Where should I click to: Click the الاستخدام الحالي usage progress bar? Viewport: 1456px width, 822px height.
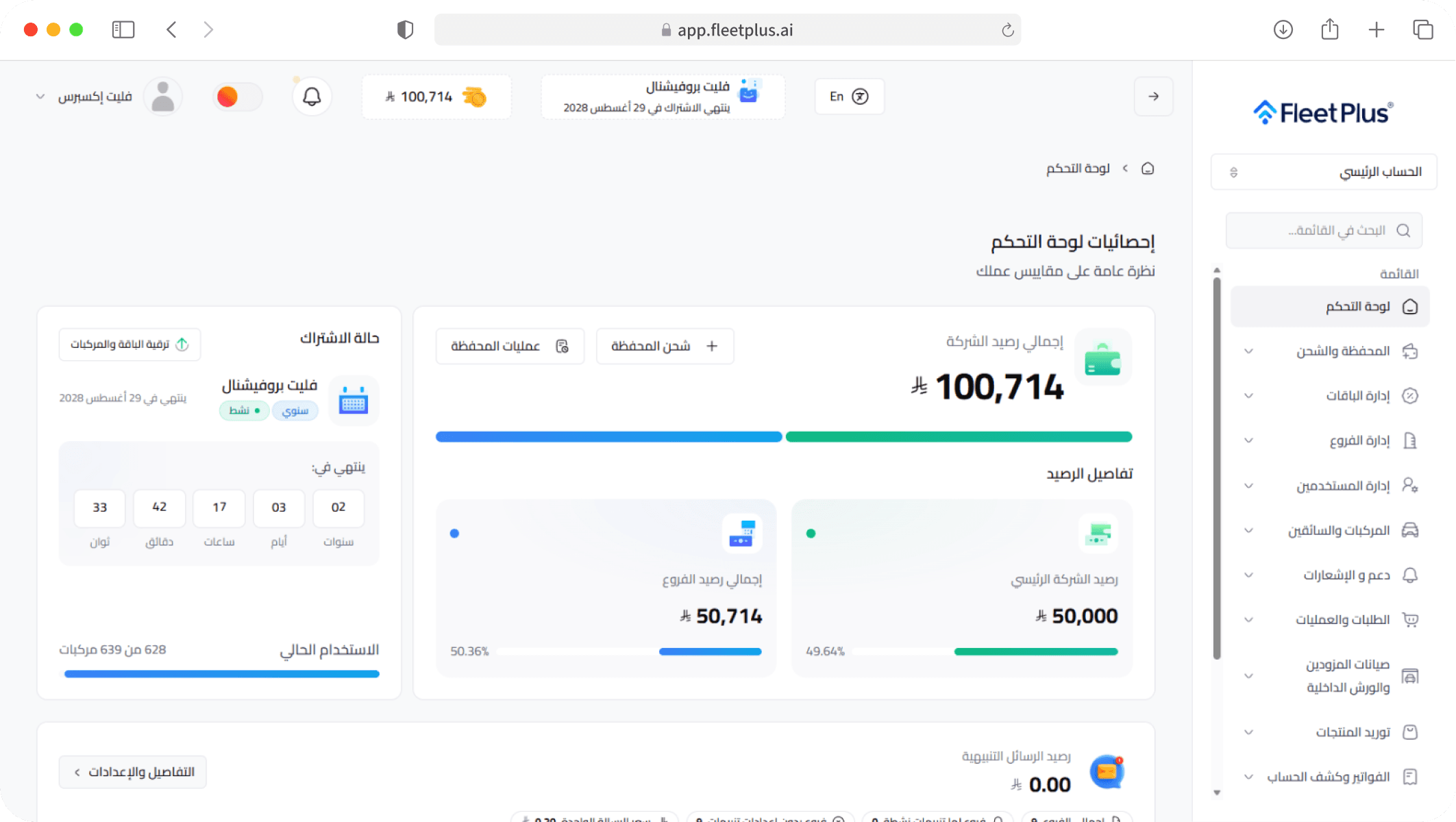point(221,674)
